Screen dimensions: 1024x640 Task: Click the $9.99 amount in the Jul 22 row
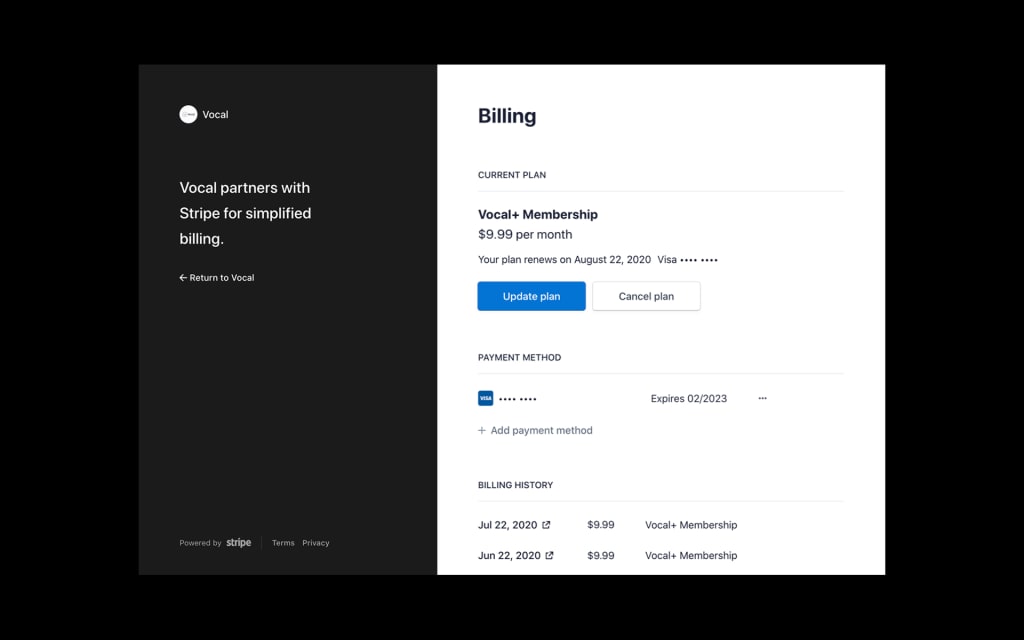pyautogui.click(x=601, y=525)
